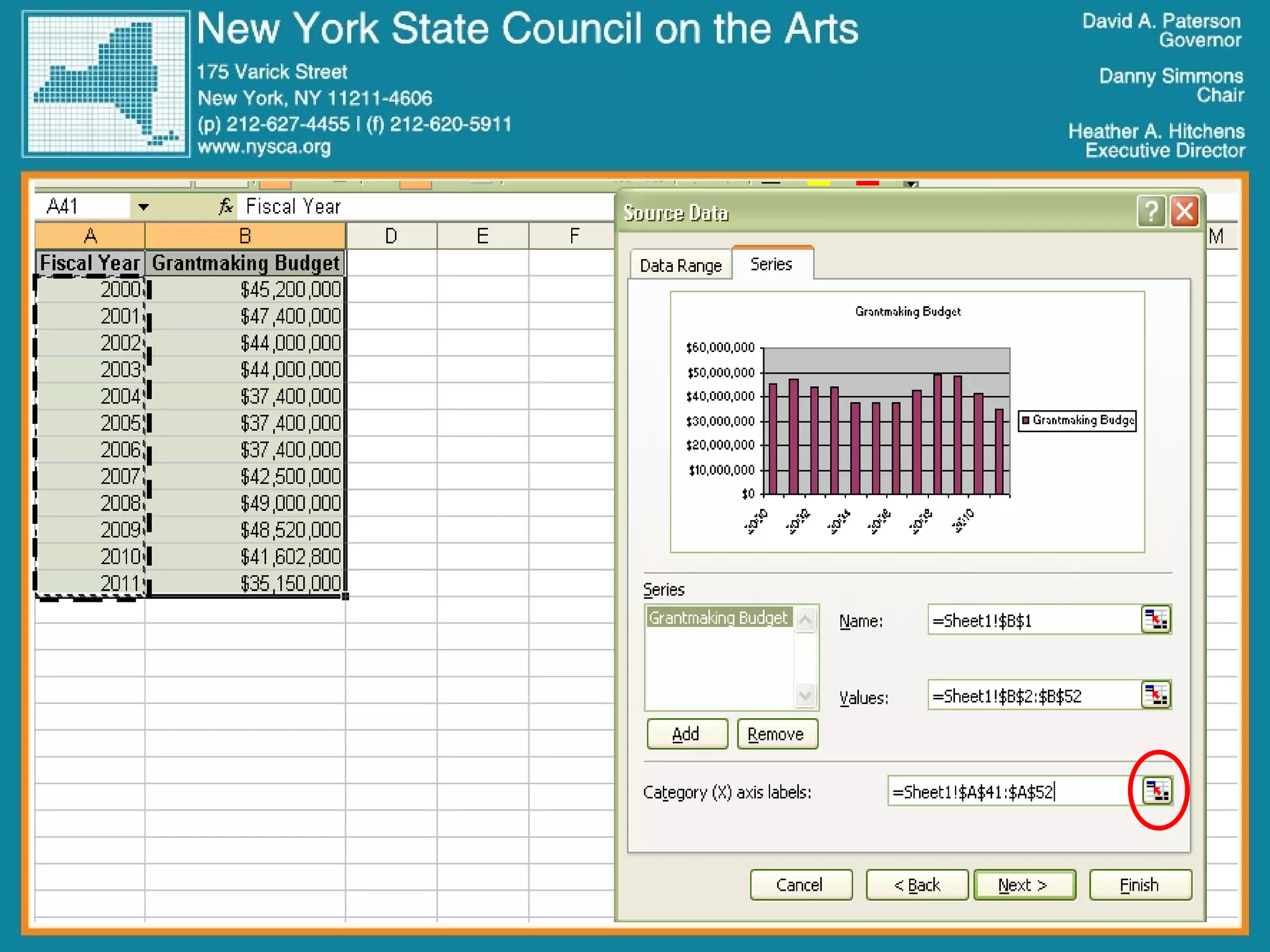Click the www.nysca.org website link
This screenshot has height=952, width=1270.
(264, 148)
